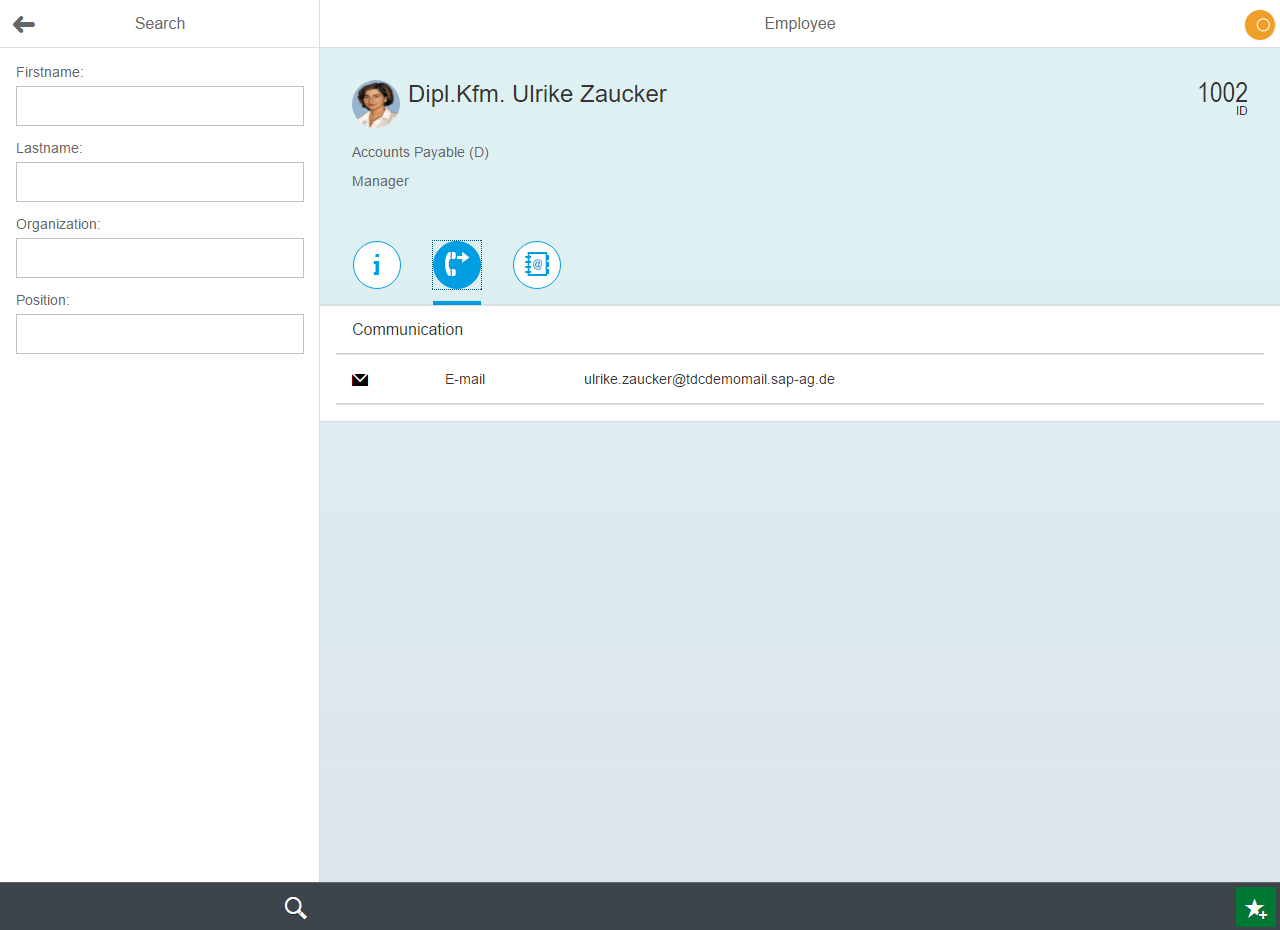Viewport: 1280px width, 930px height.
Task: Focus the Firstname input field
Action: [160, 106]
